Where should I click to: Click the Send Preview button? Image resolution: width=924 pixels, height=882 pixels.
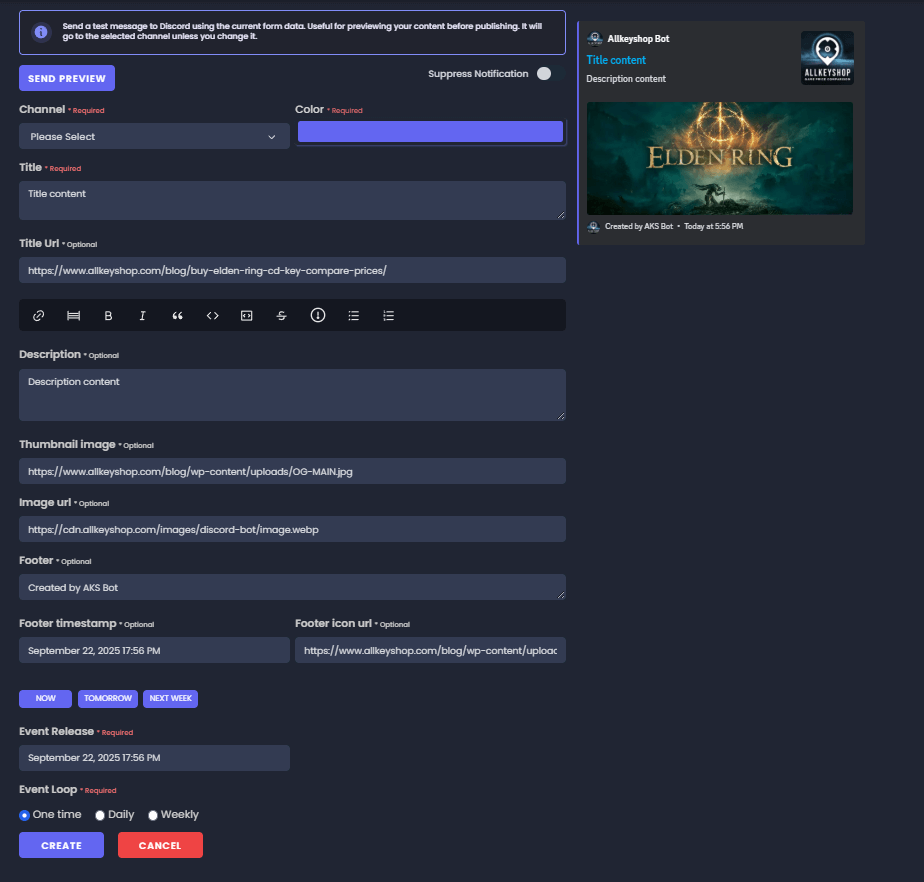tap(67, 78)
